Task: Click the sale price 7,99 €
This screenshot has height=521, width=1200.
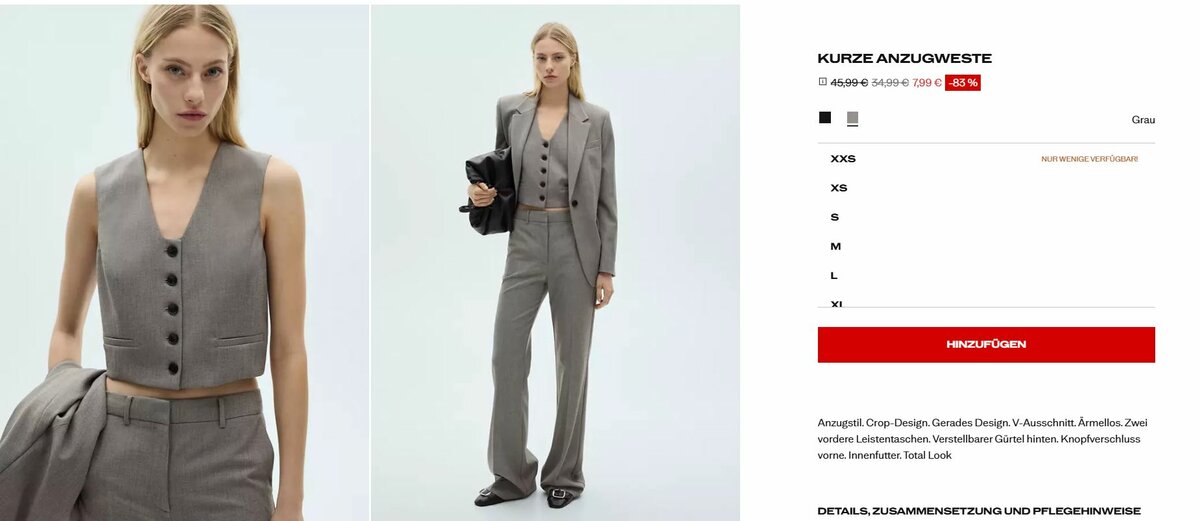Action: point(927,83)
